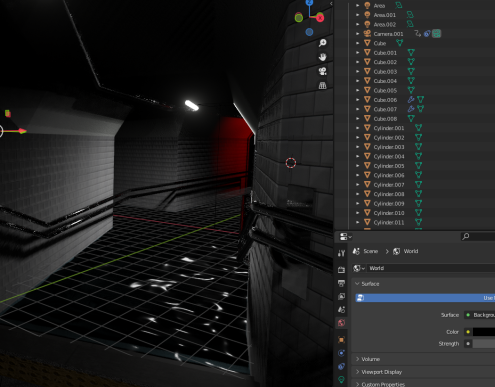Click the green mesh data icon beside Cube.003
495x387 pixels.
411,71
